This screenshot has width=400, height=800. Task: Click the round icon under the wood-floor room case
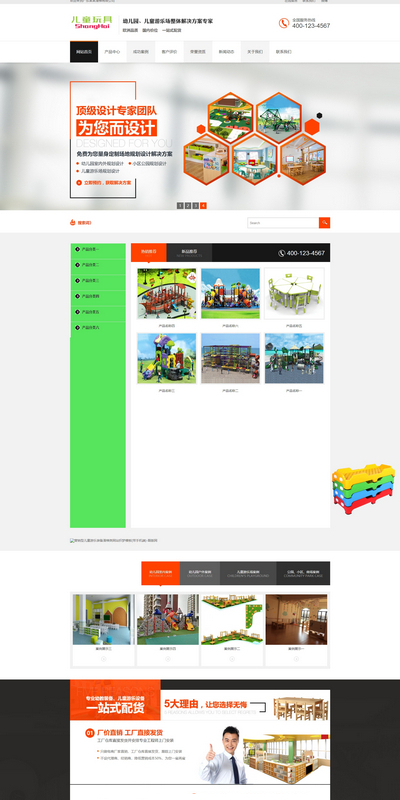point(296,659)
